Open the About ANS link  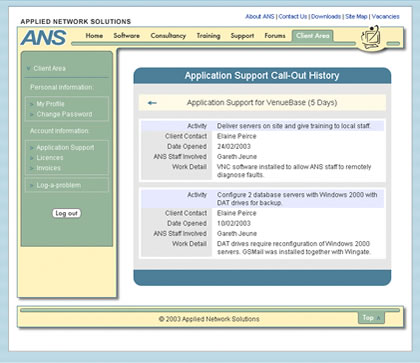tap(260, 16)
